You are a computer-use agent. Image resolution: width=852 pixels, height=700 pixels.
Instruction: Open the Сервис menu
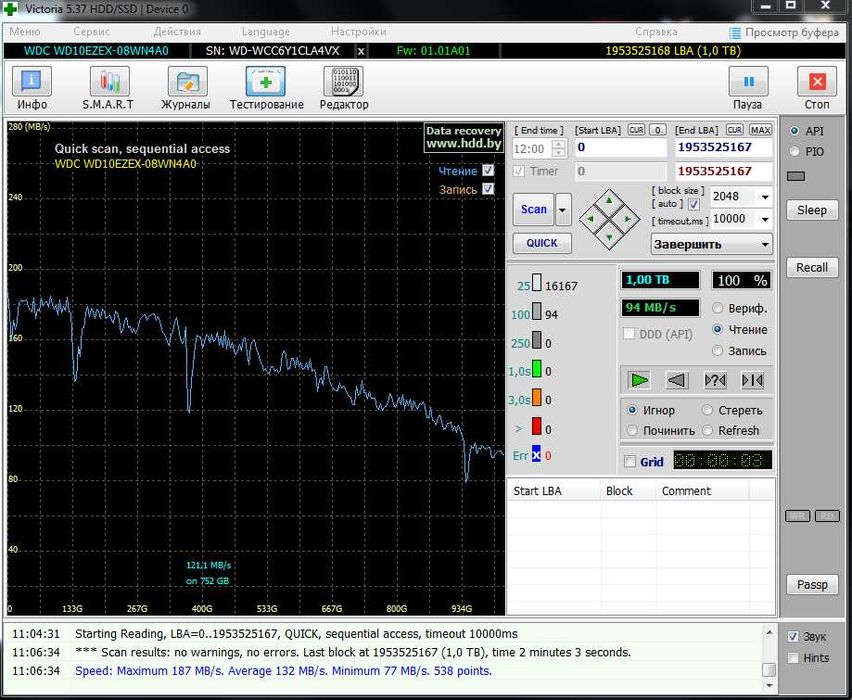tap(91, 32)
